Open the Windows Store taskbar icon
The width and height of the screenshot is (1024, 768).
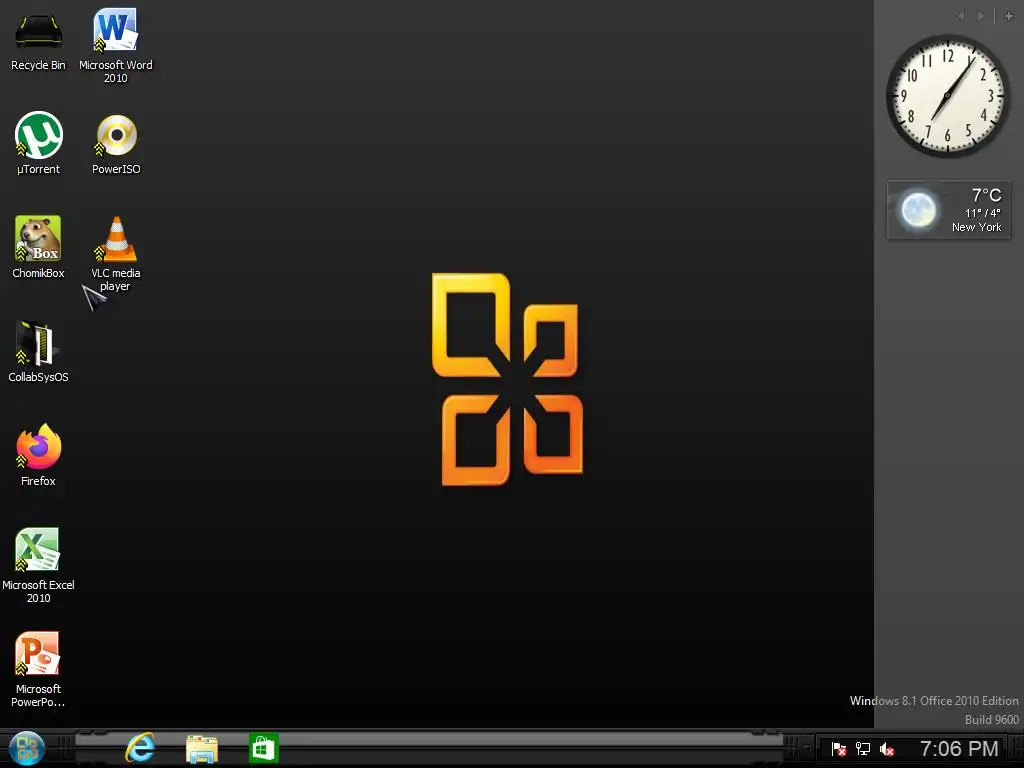click(263, 748)
